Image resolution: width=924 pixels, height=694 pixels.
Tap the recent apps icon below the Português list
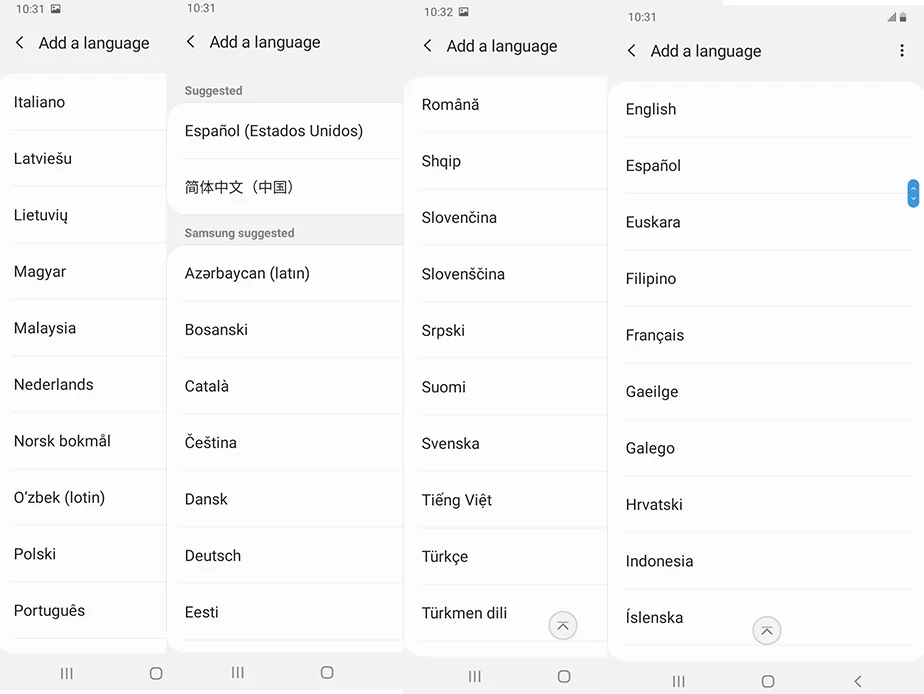tap(67, 673)
